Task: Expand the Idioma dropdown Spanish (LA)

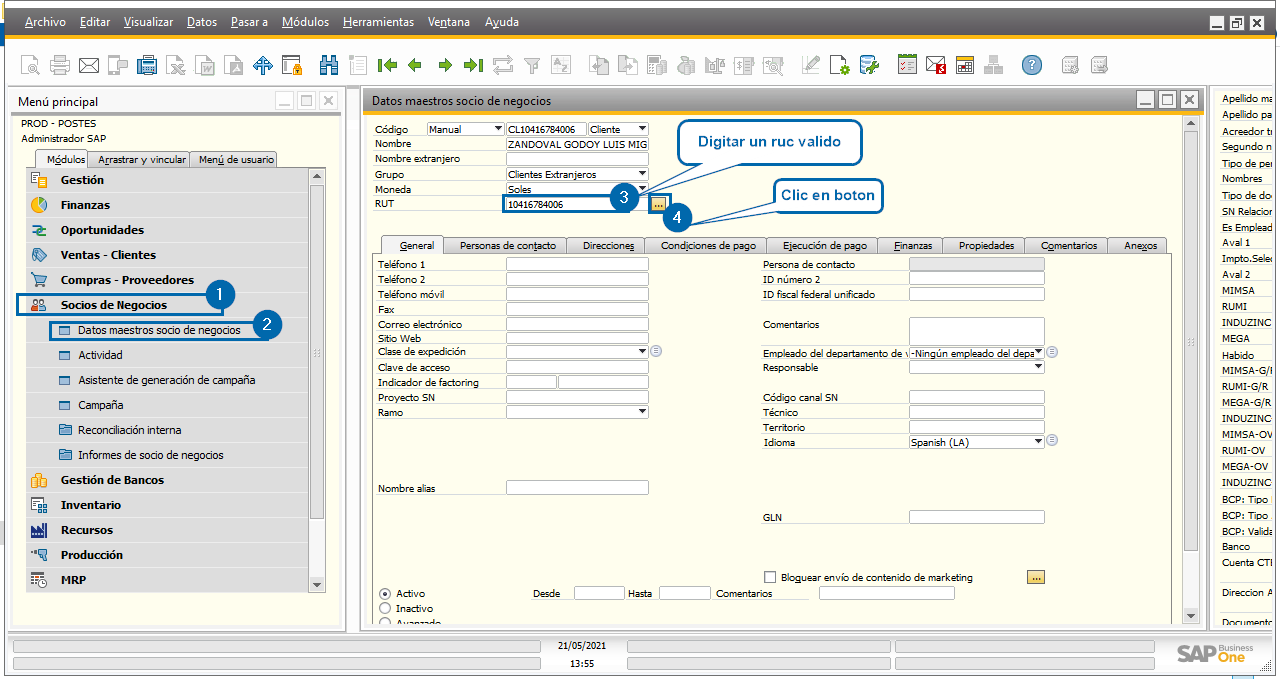Action: point(1038,442)
